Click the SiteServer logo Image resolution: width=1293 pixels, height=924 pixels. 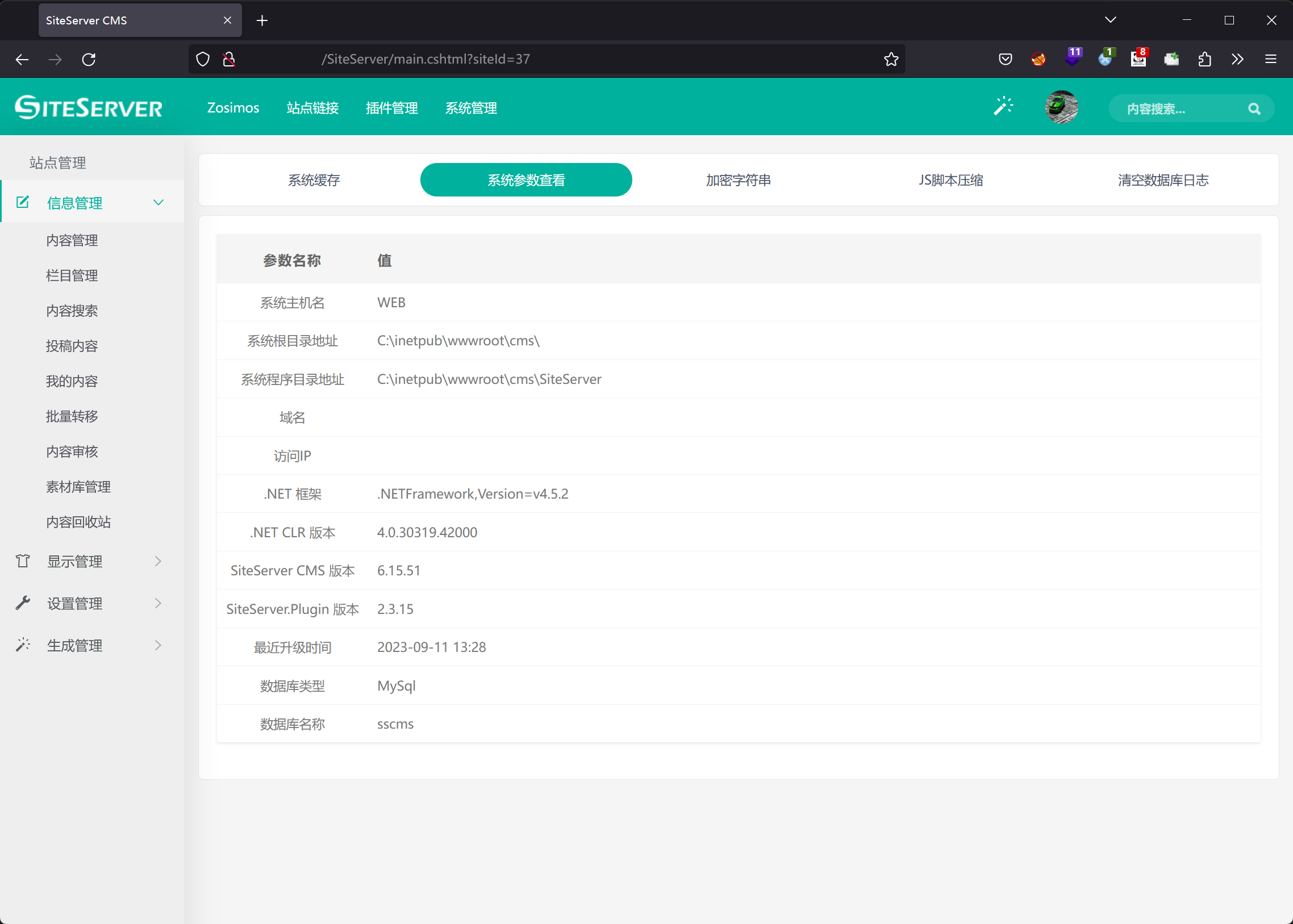89,107
